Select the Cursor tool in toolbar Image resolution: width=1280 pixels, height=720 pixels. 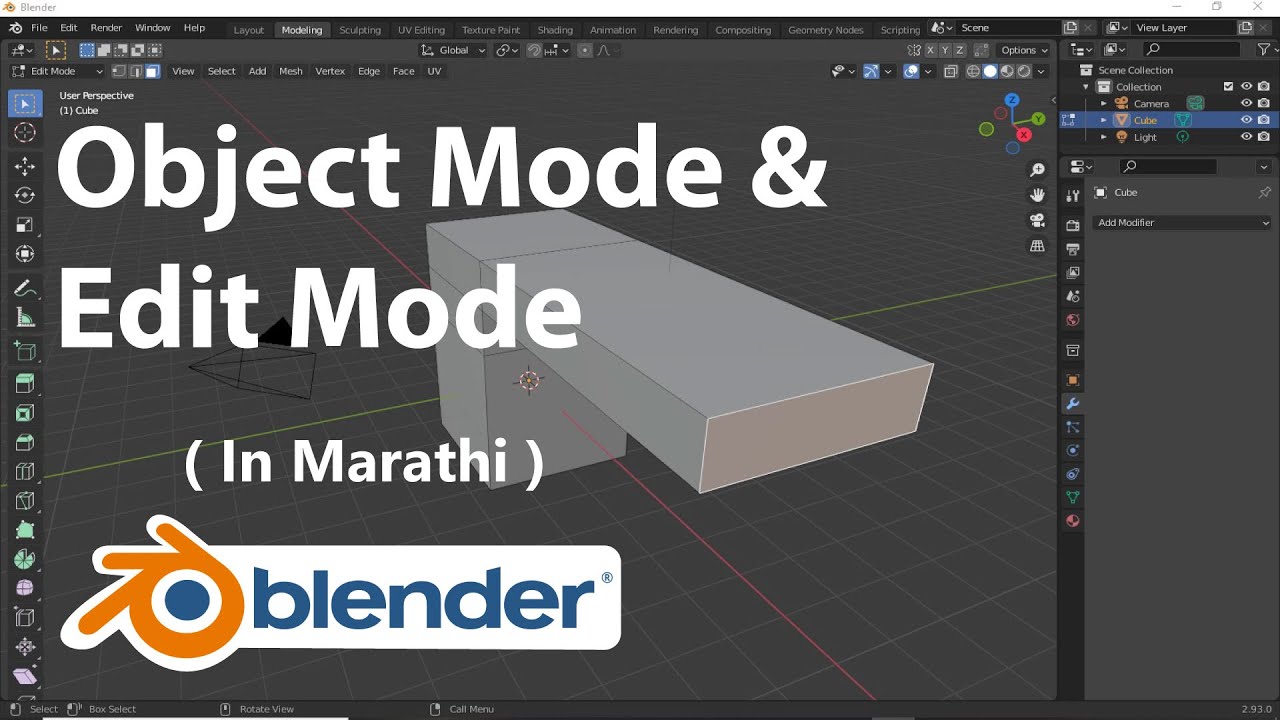(x=25, y=133)
